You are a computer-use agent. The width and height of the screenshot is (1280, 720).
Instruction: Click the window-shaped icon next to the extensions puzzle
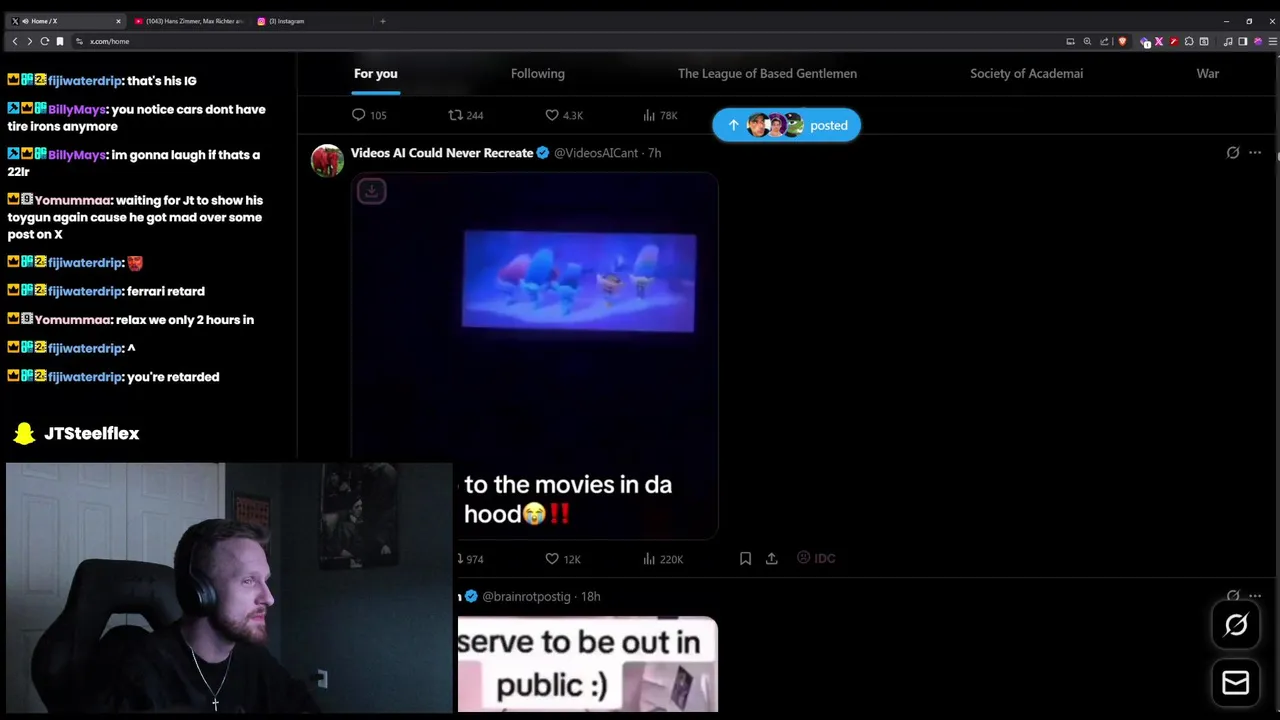coord(1204,41)
